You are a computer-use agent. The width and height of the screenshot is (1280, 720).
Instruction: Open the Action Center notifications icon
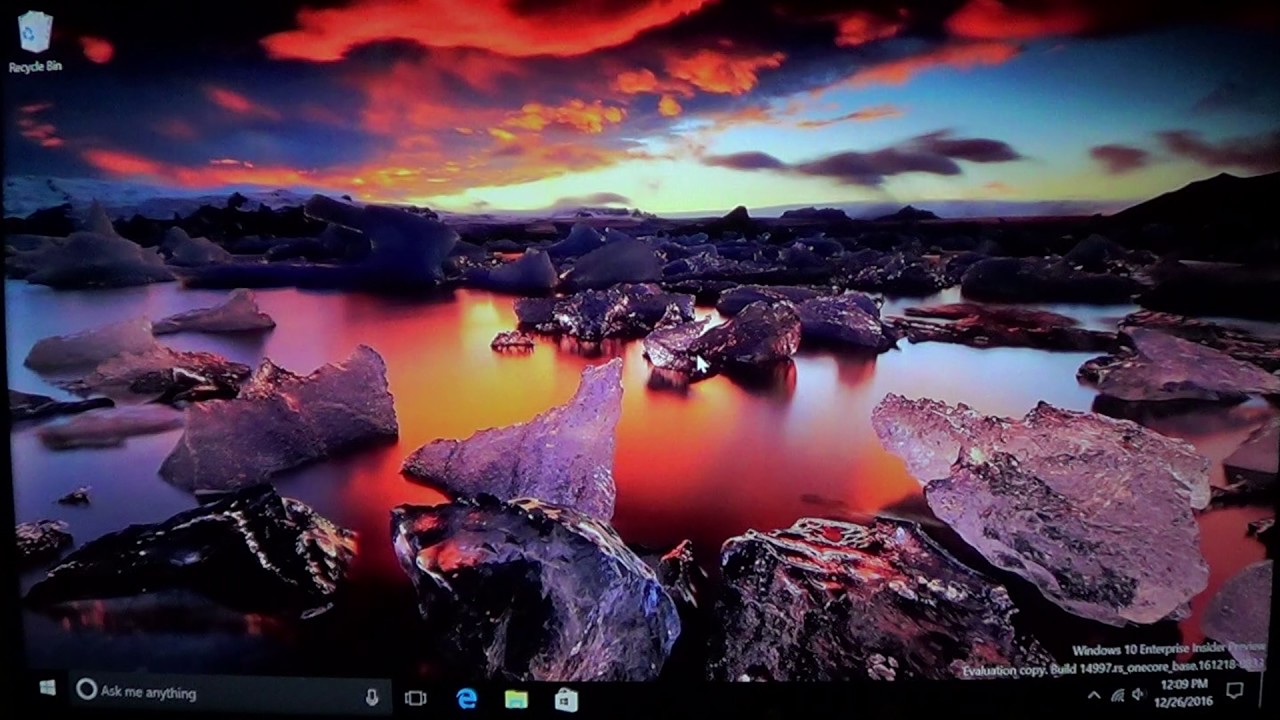tap(1235, 690)
